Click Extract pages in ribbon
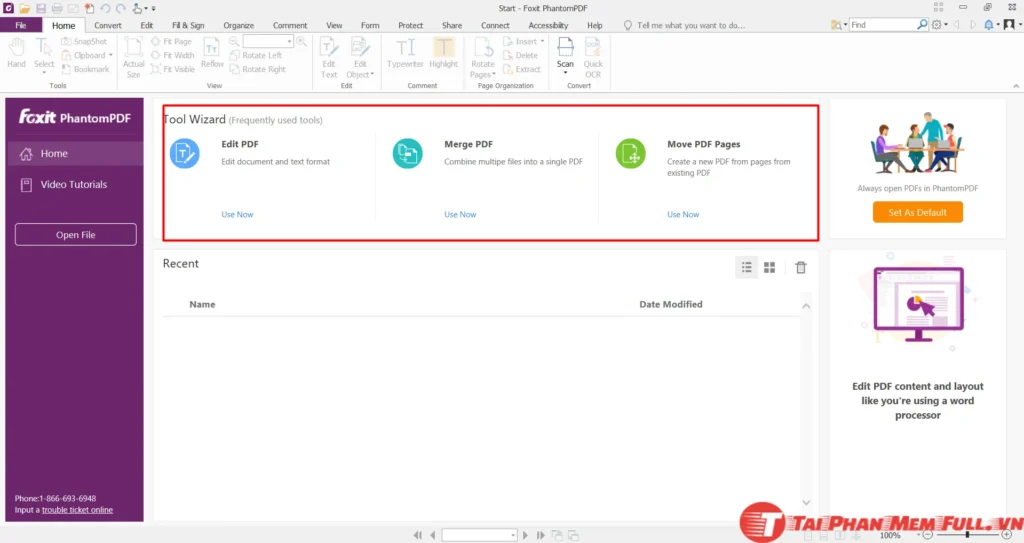 pos(522,69)
